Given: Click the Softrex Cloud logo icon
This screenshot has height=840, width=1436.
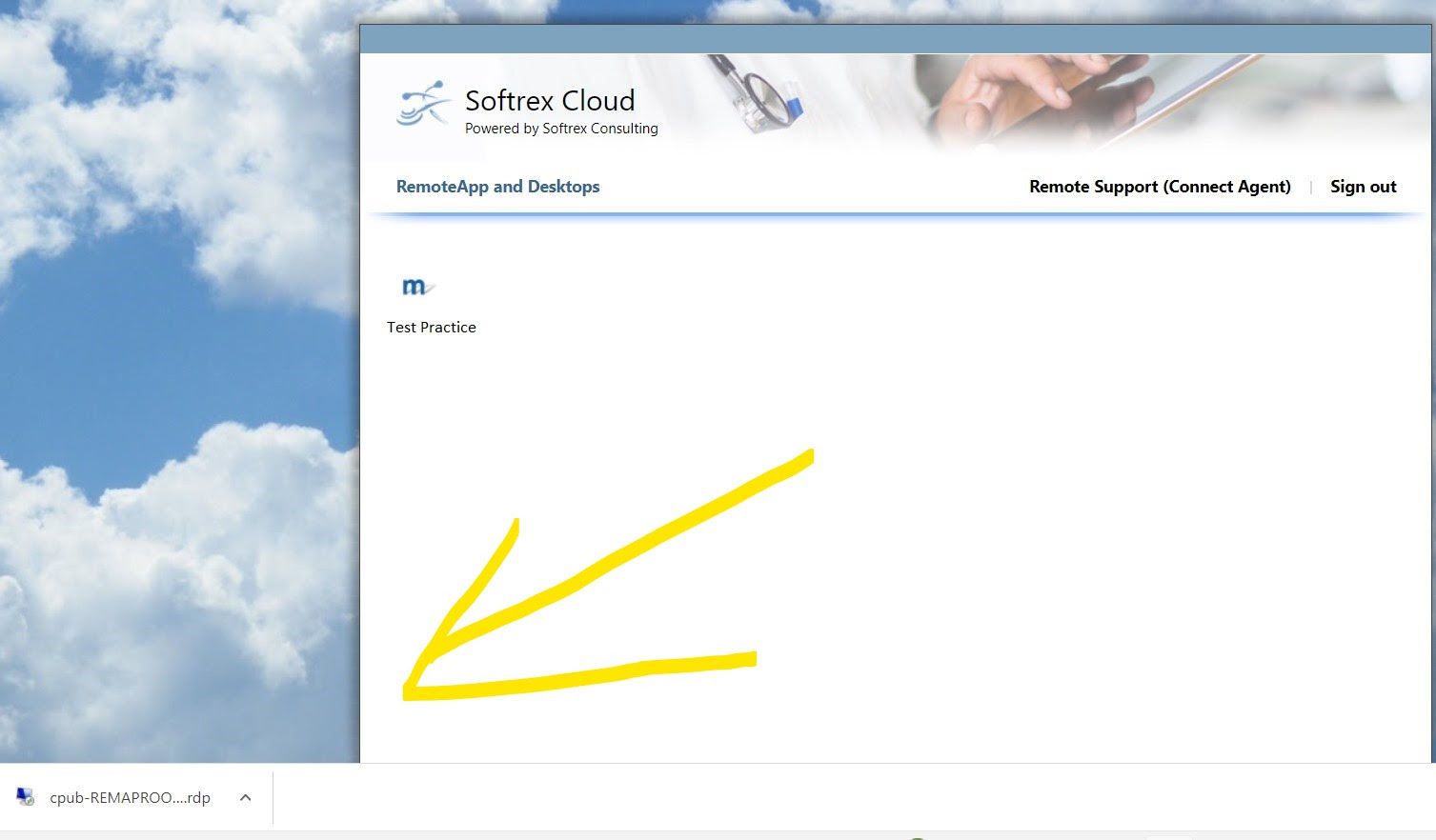Looking at the screenshot, I should click(x=423, y=105).
